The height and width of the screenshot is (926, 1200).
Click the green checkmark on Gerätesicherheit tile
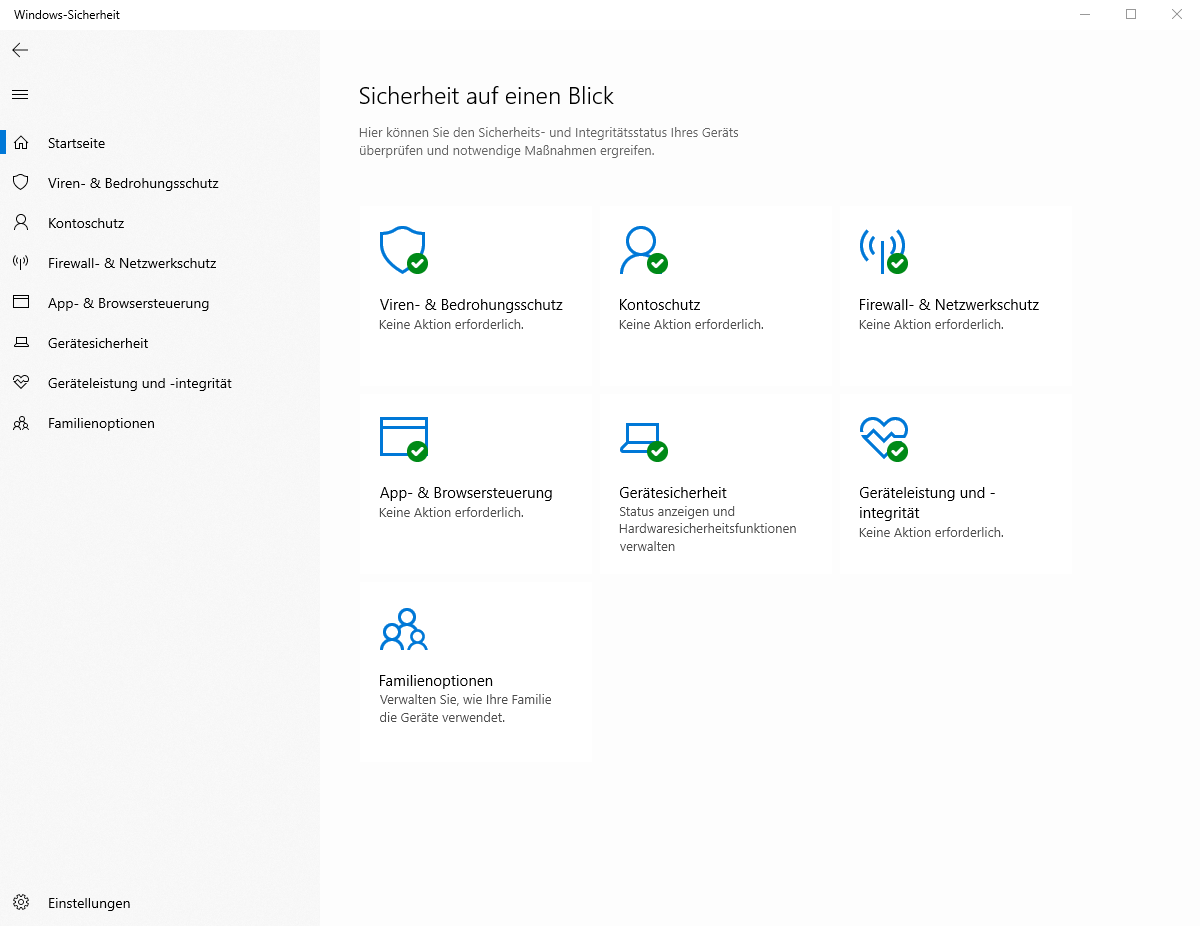click(x=657, y=452)
